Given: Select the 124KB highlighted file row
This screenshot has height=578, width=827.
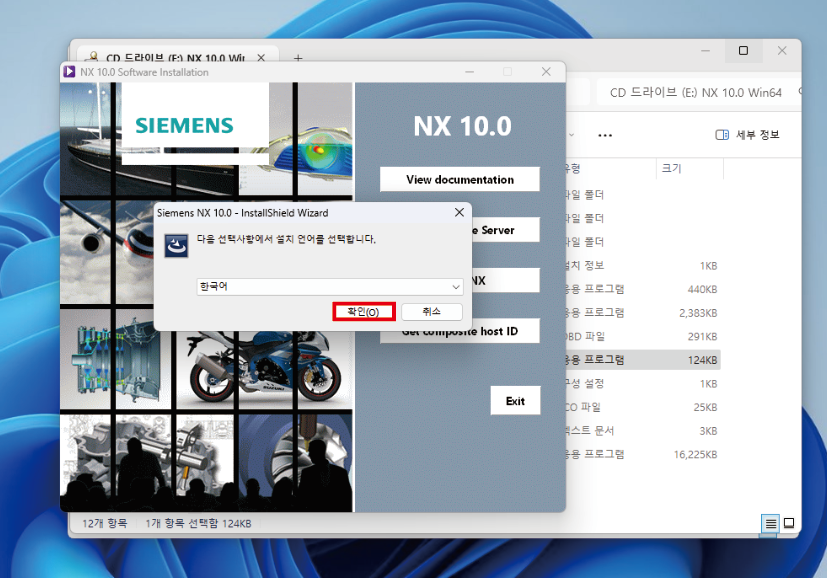Looking at the screenshot, I should click(x=643, y=360).
